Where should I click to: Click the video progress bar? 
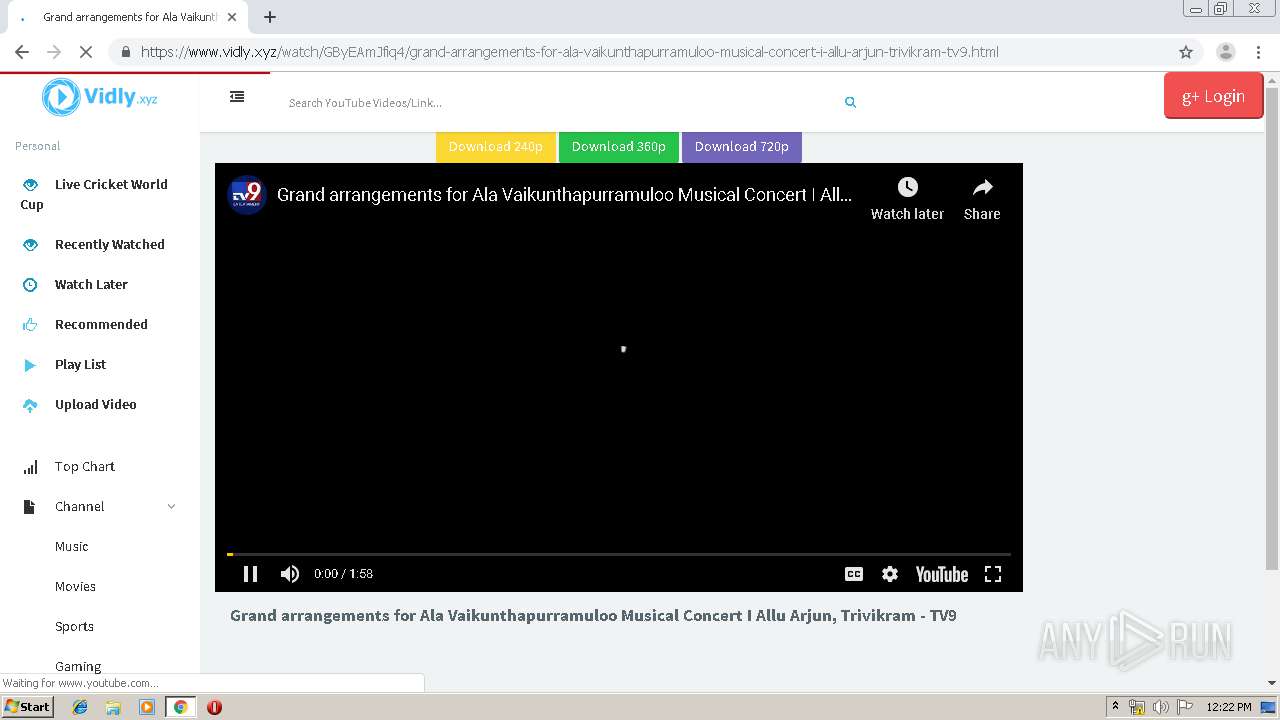coord(619,554)
